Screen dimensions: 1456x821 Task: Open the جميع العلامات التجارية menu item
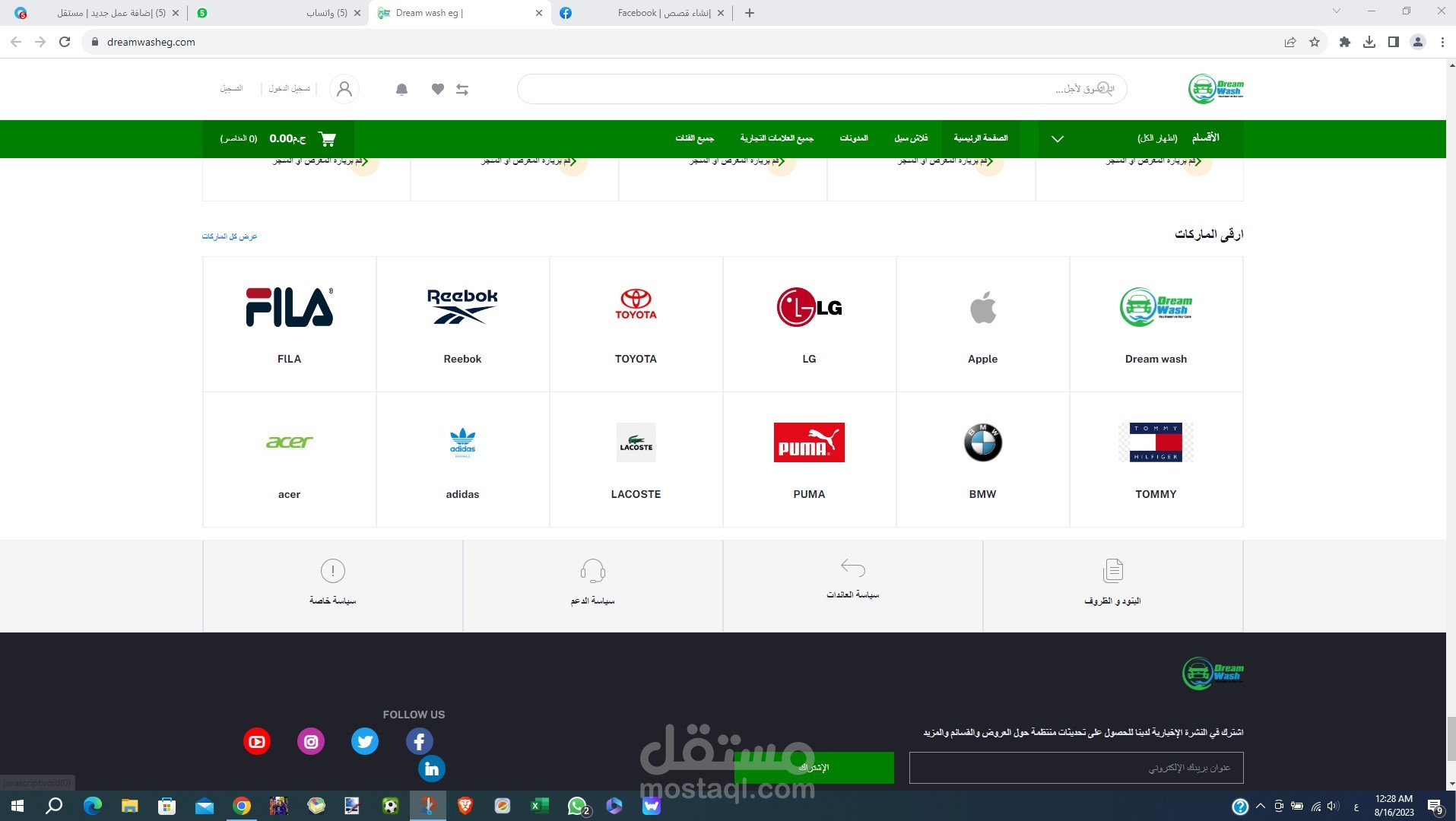point(777,138)
